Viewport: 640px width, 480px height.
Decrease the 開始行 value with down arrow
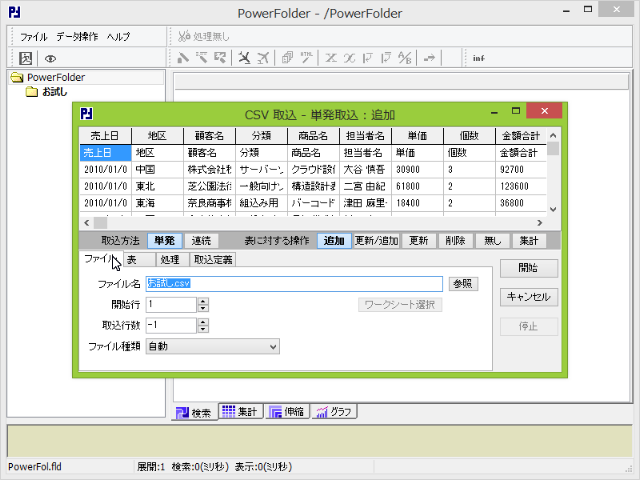click(x=203, y=308)
